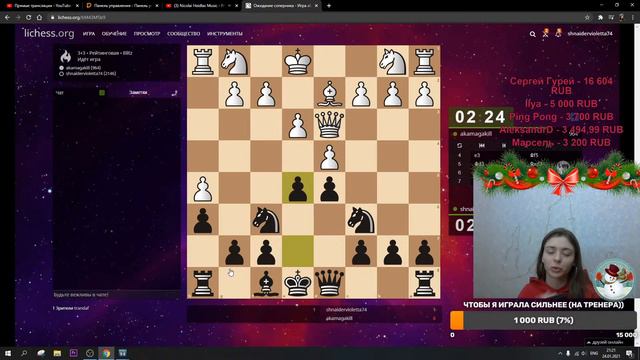Open the ИГРА menu
The width and height of the screenshot is (640, 360).
(89, 34)
